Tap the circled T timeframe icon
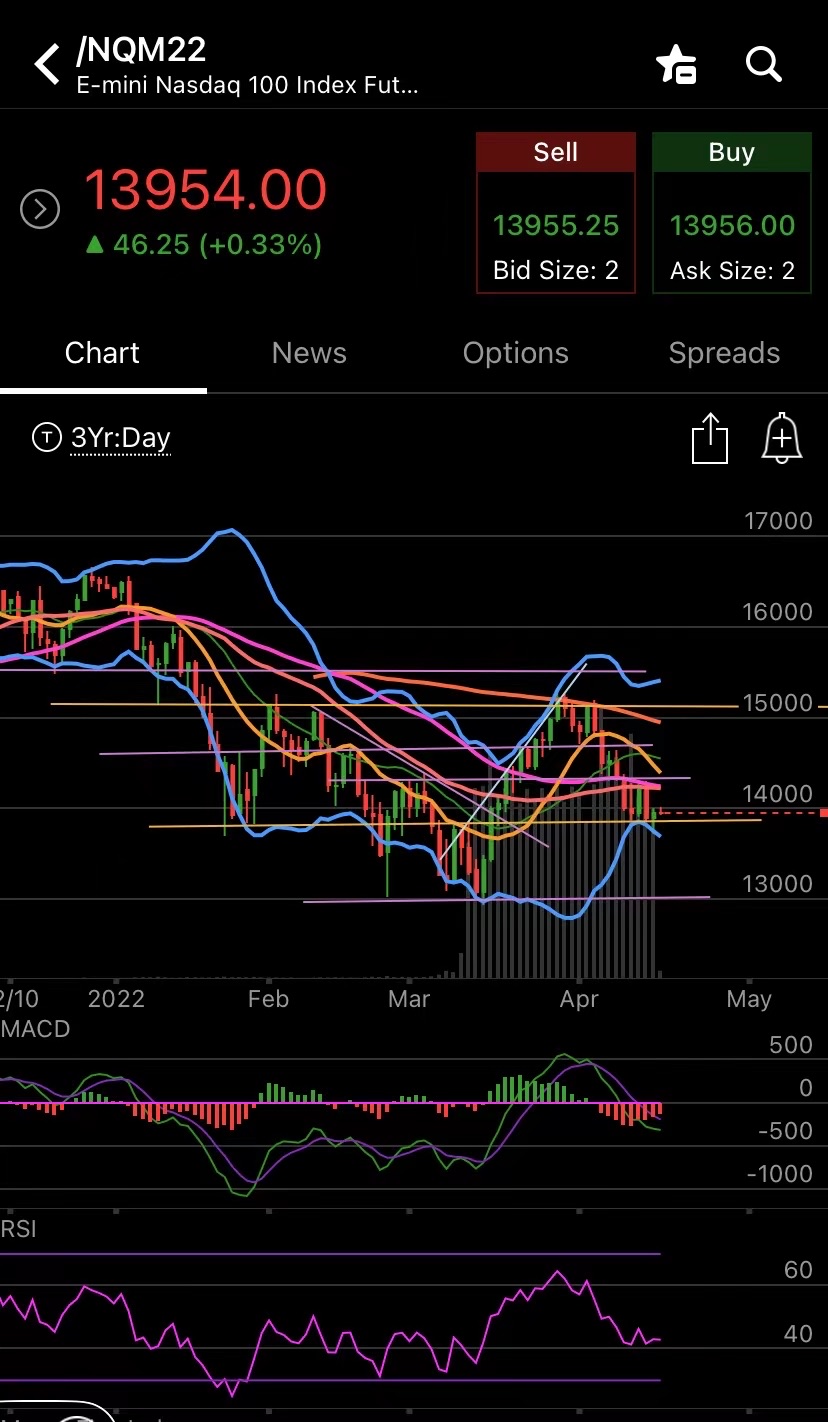The width and height of the screenshot is (828, 1422). point(46,437)
